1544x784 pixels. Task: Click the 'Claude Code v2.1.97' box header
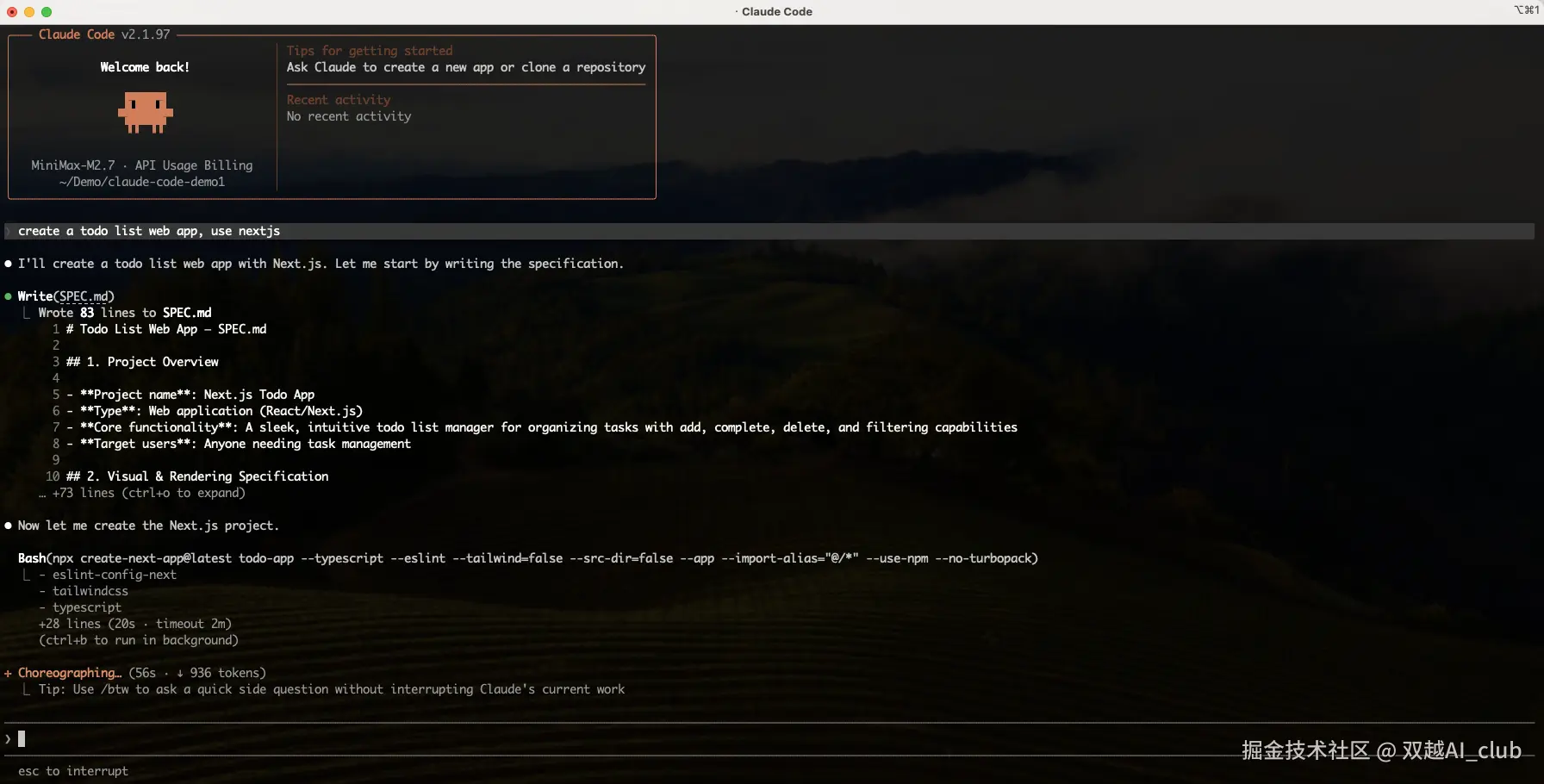tap(104, 34)
